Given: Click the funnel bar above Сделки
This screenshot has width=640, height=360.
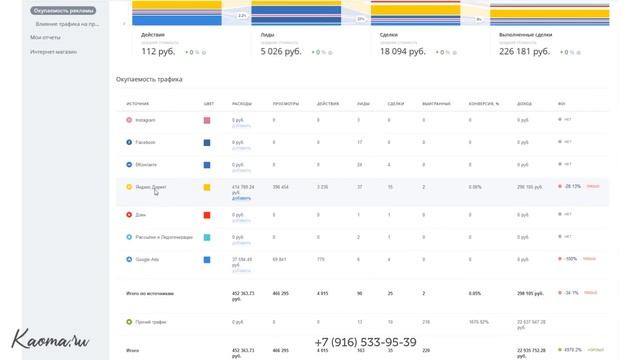Looking at the screenshot, I should (416, 13).
